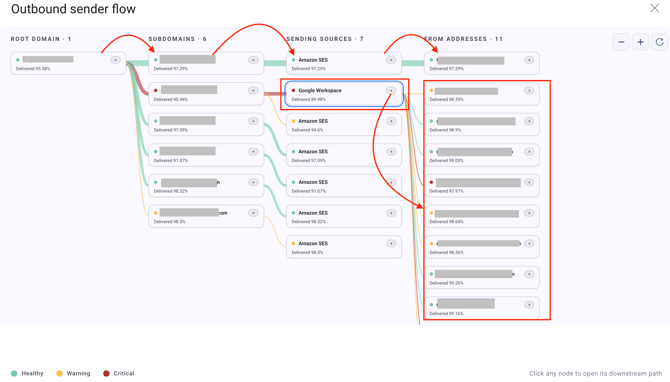Image resolution: width=670 pixels, height=382 pixels.
Task: Click Critical legend label
Action: [124, 373]
